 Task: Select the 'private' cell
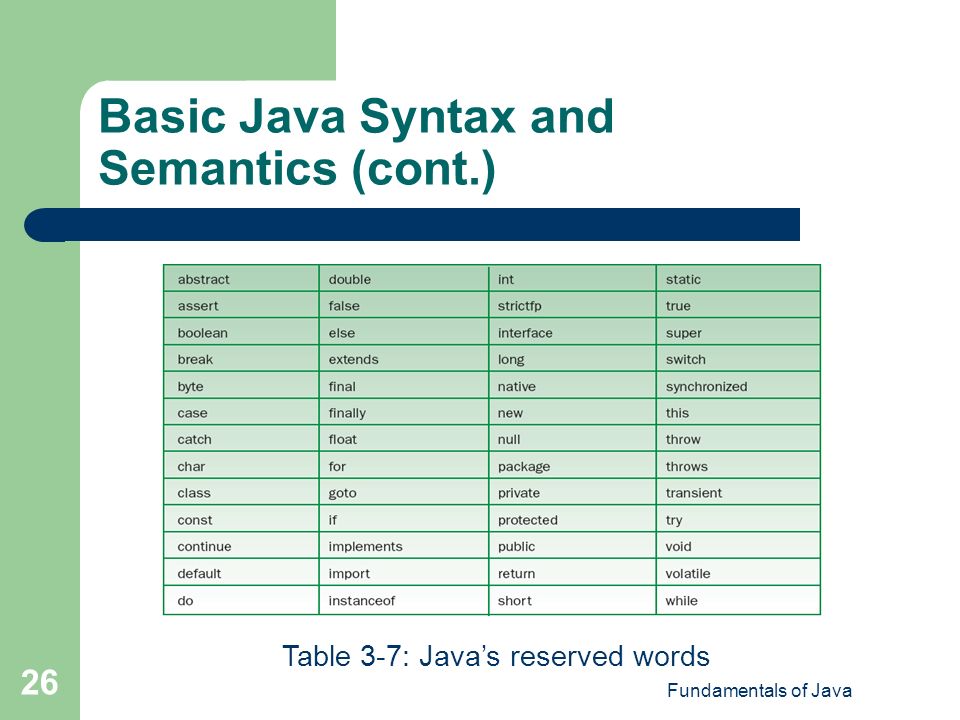point(572,493)
